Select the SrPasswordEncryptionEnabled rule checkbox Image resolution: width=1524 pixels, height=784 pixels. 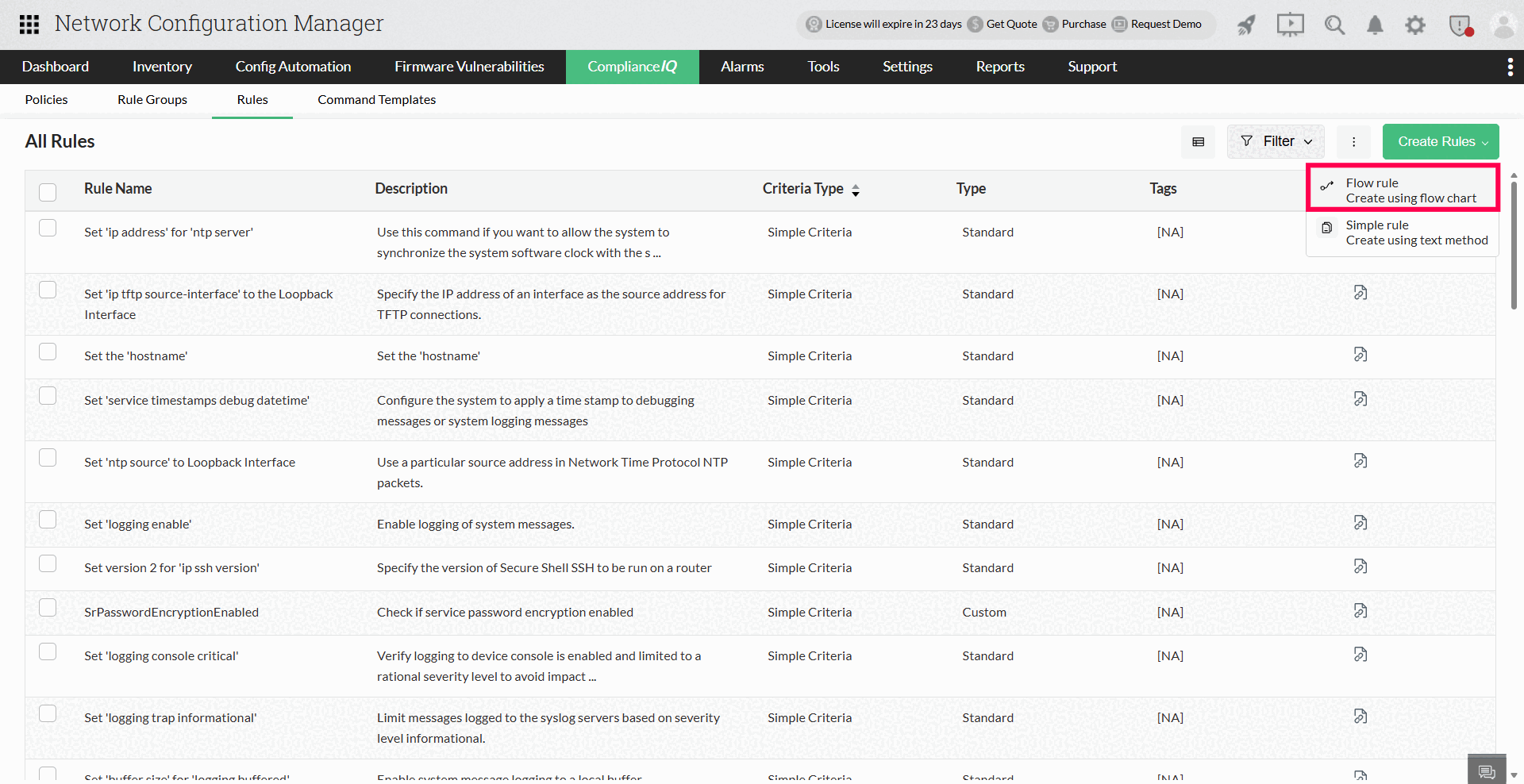[48, 608]
